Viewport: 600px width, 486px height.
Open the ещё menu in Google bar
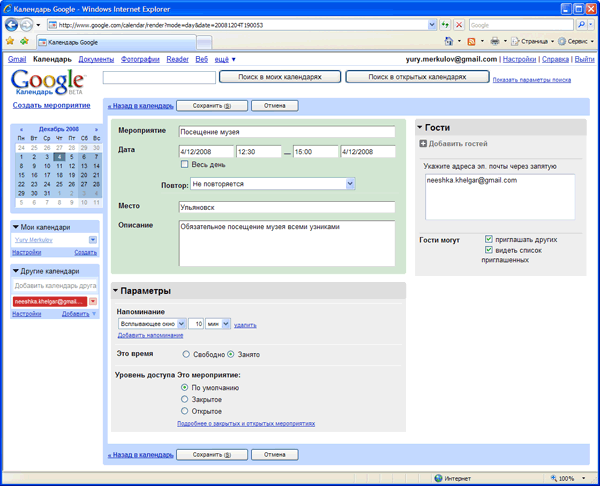click(x=225, y=59)
